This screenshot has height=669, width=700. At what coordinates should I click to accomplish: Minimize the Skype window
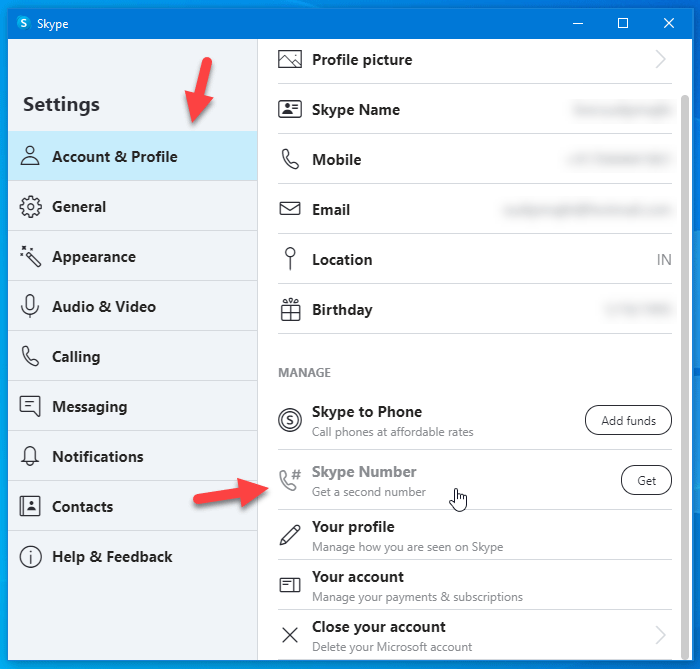point(578,23)
